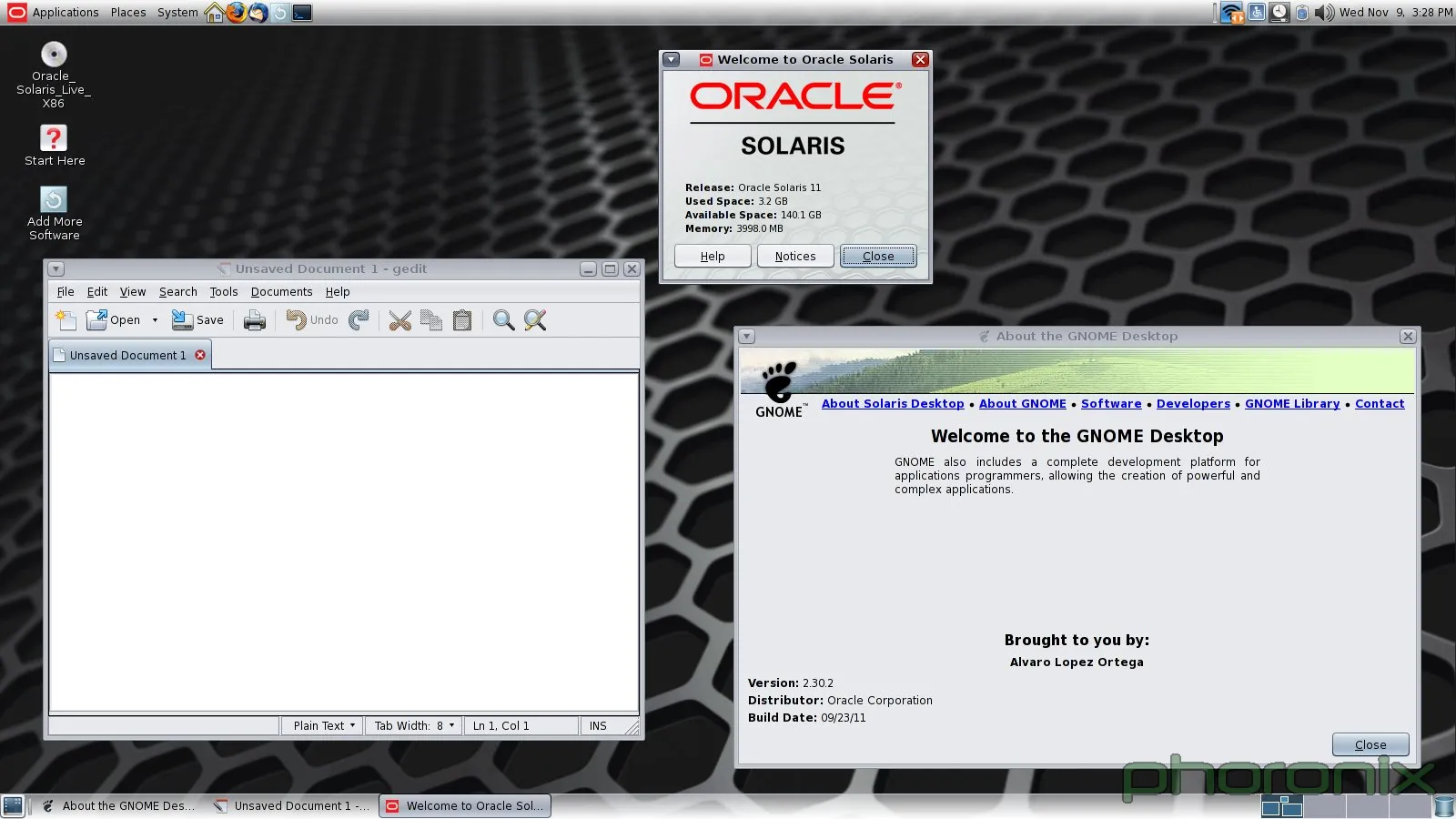This screenshot has height=819, width=1456.
Task: Follow the About Solaris Desktop link
Action: pos(893,404)
